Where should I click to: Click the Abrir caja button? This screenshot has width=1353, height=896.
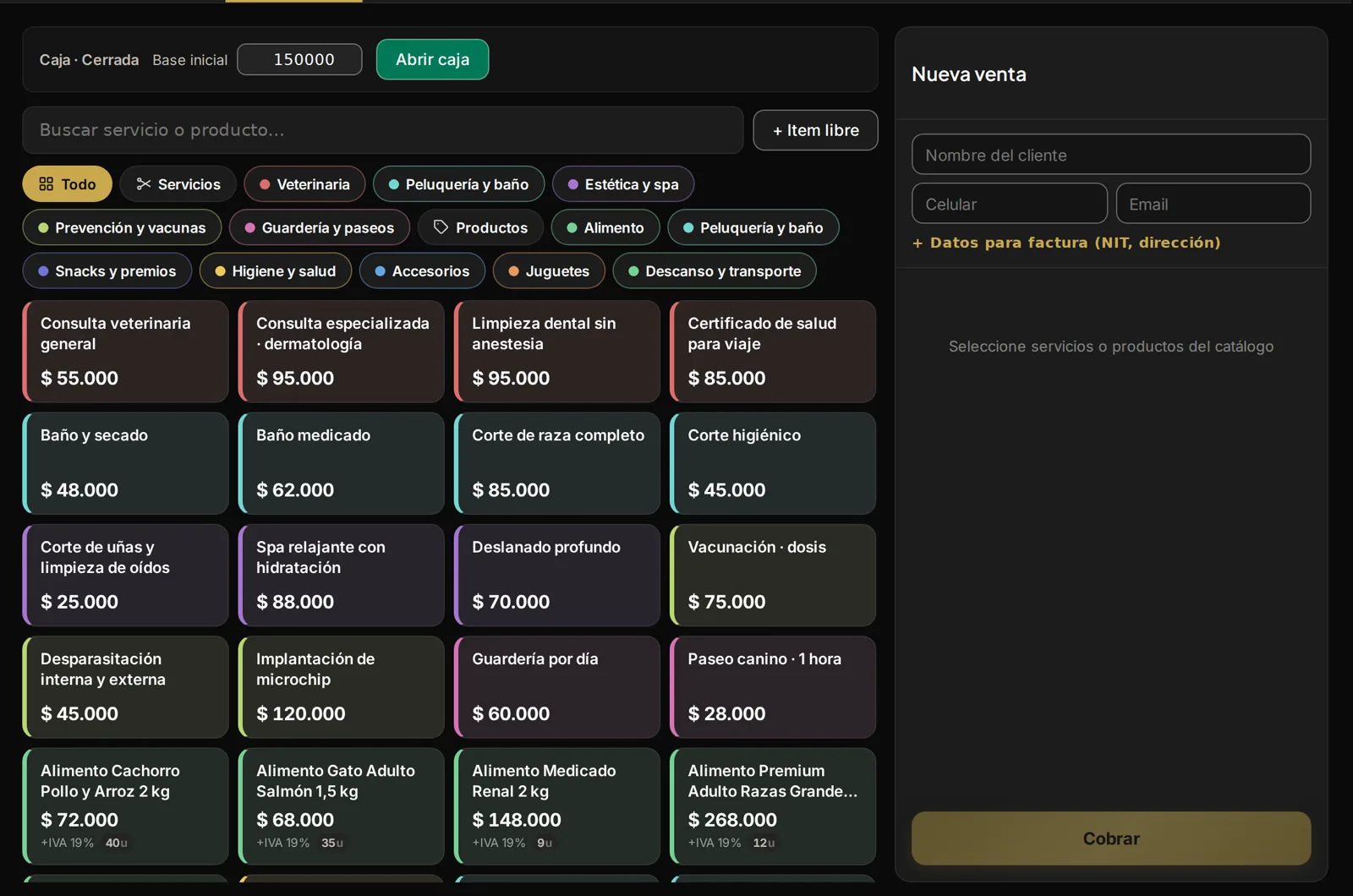(432, 59)
